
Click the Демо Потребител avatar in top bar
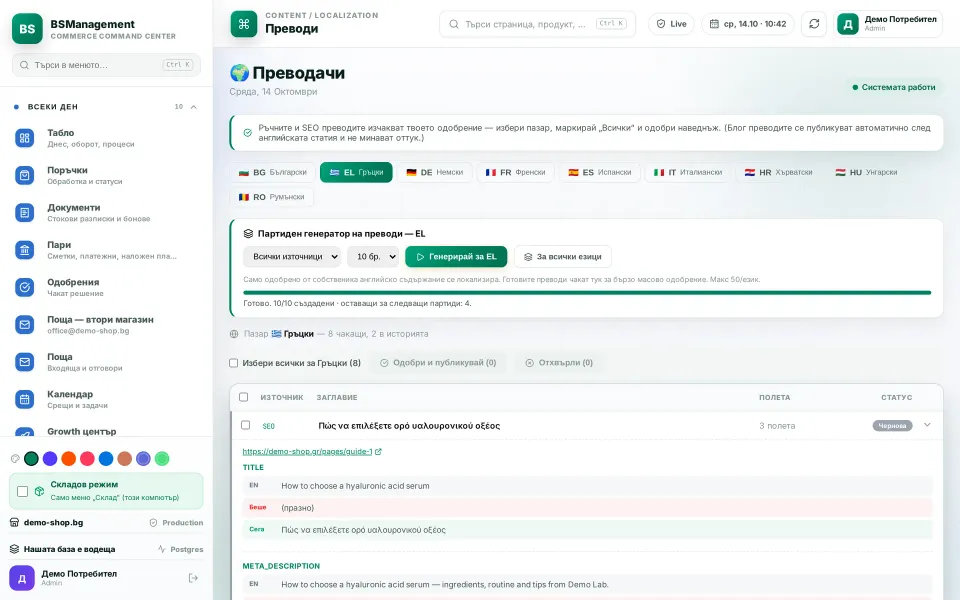pyautogui.click(x=847, y=24)
